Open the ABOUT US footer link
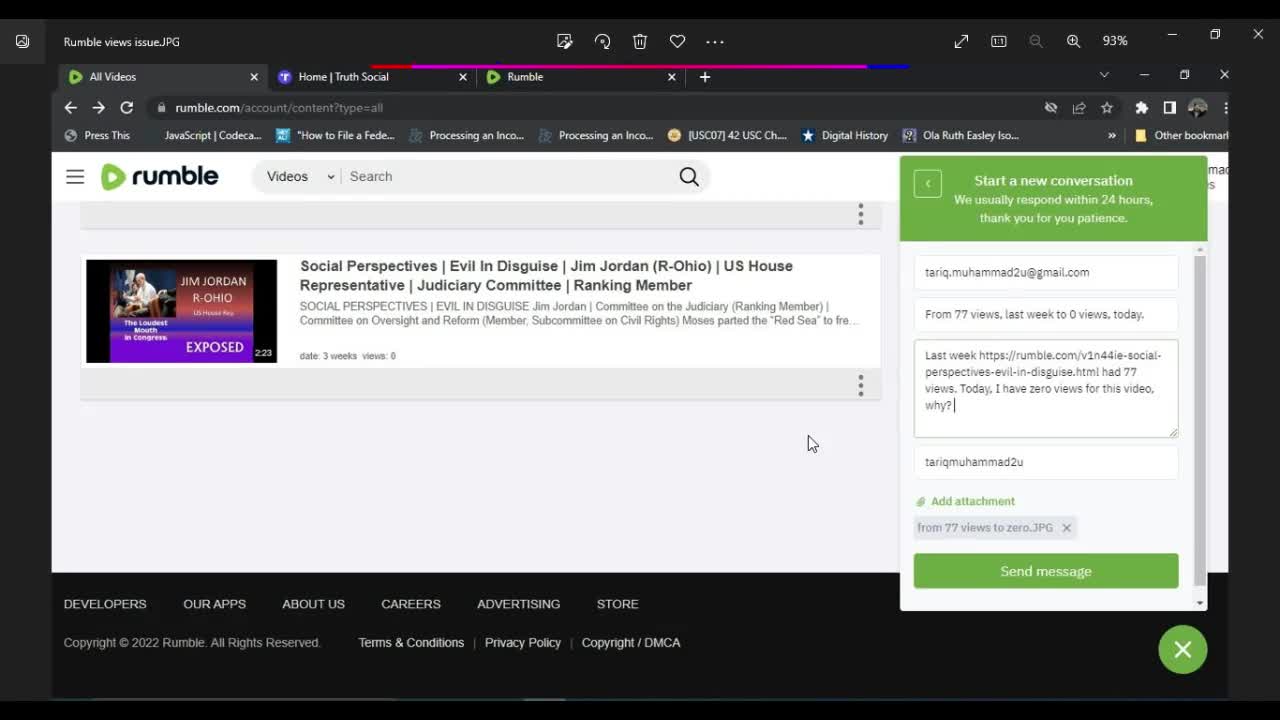The image size is (1280, 720). click(x=313, y=604)
